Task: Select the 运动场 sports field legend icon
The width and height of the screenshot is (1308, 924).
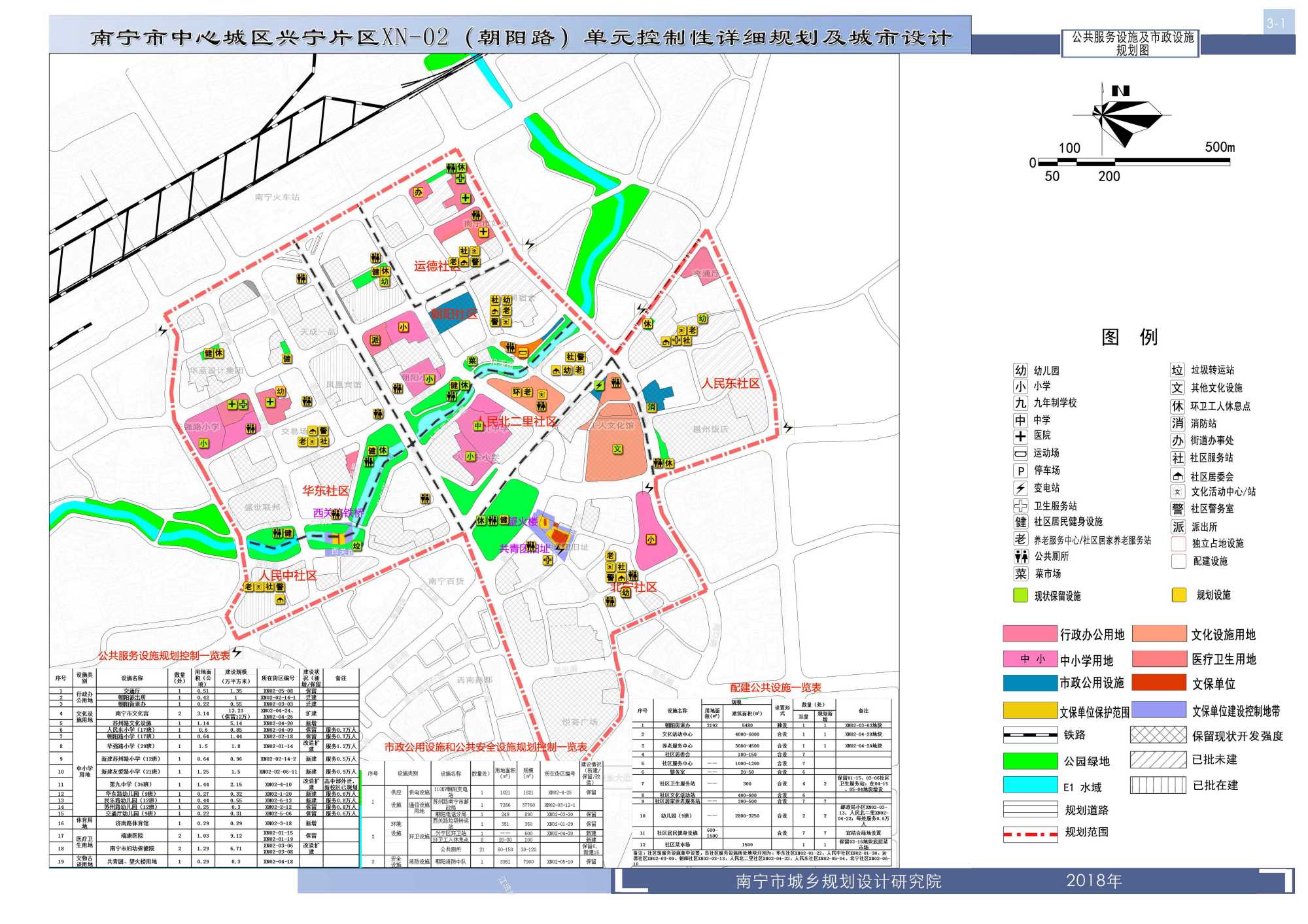Action: click(x=1020, y=453)
